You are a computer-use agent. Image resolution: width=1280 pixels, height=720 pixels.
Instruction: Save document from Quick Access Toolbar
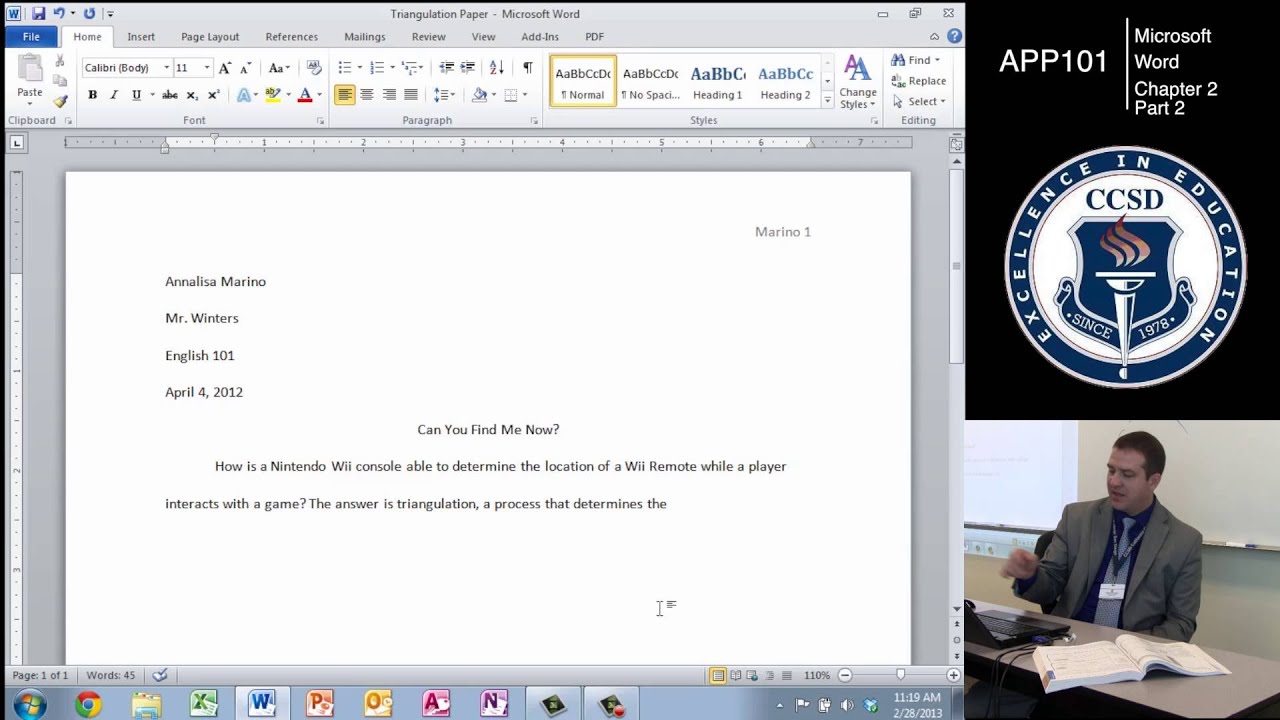tap(38, 14)
